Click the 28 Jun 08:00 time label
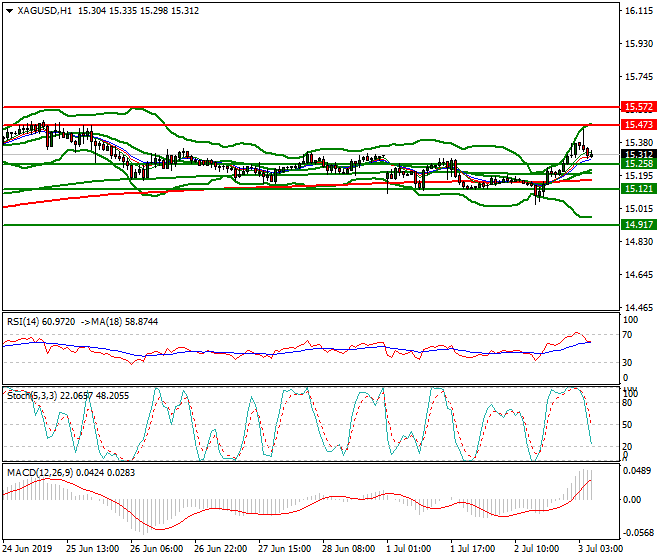The width and height of the screenshot is (660, 560). (x=349, y=549)
